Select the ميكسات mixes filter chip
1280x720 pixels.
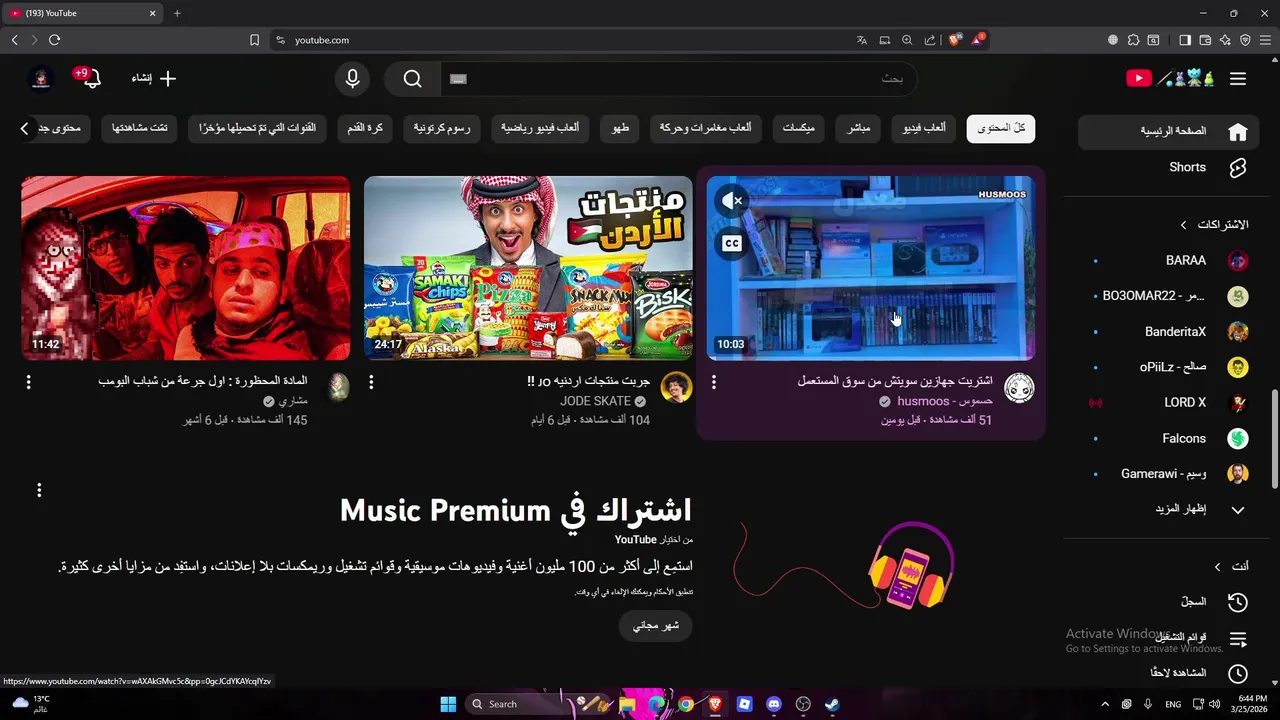click(x=798, y=128)
